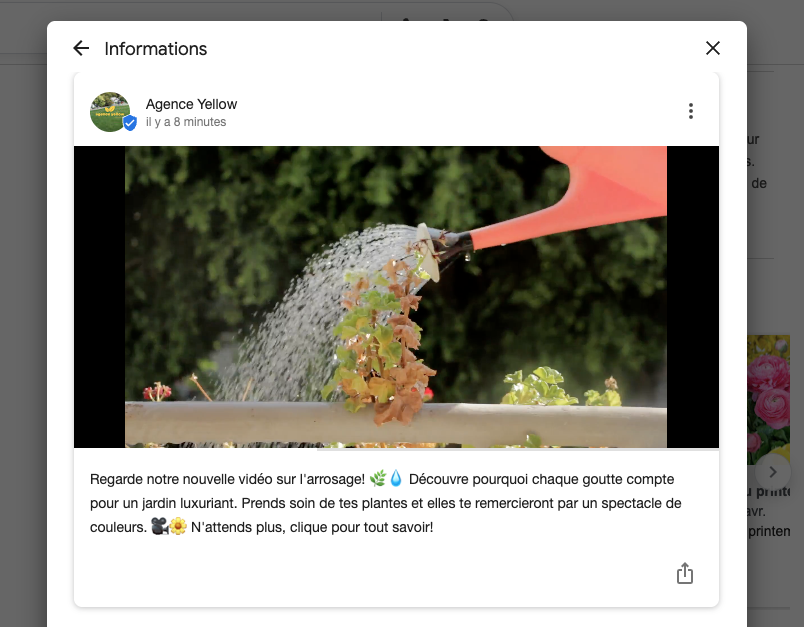Open the Agence Yellow profile picture

coord(110,112)
